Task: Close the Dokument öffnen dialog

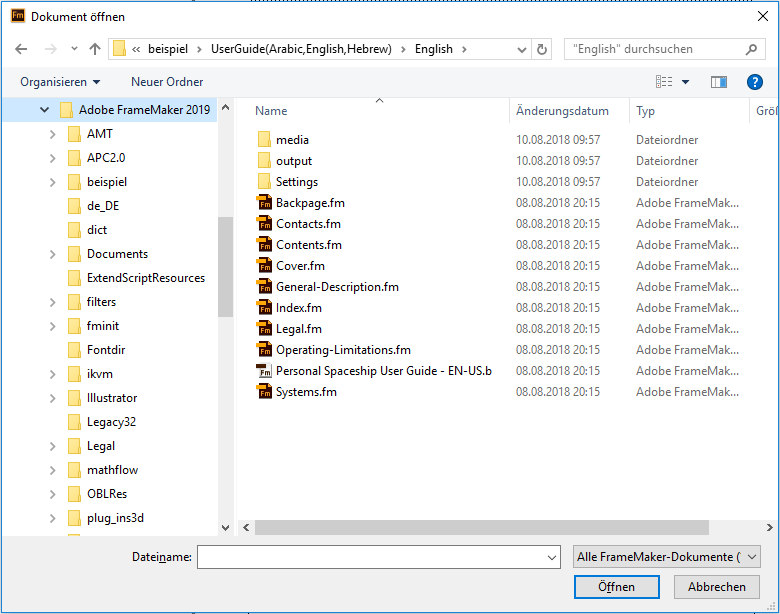Action: click(762, 16)
